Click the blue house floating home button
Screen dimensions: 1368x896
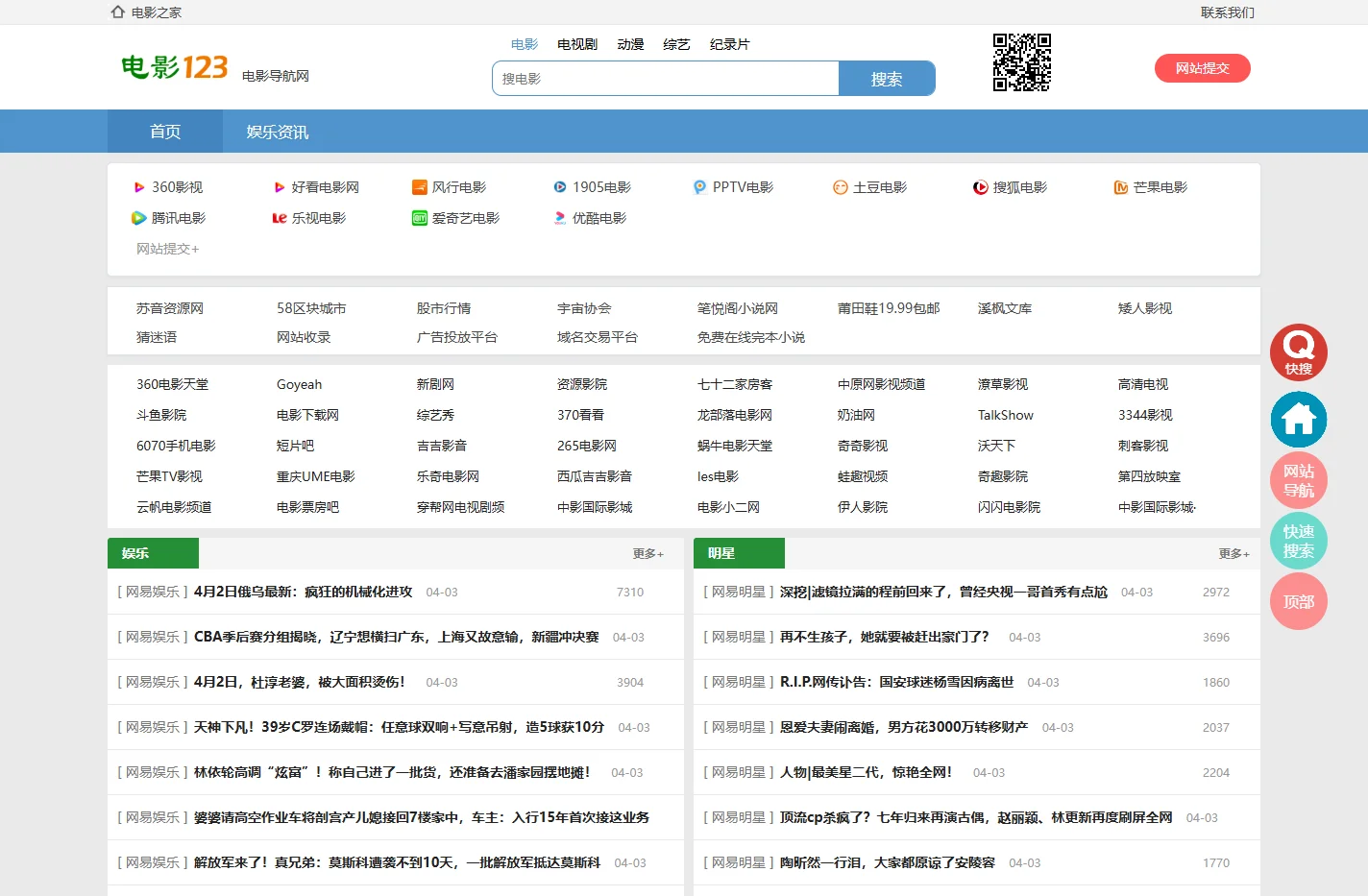1299,420
